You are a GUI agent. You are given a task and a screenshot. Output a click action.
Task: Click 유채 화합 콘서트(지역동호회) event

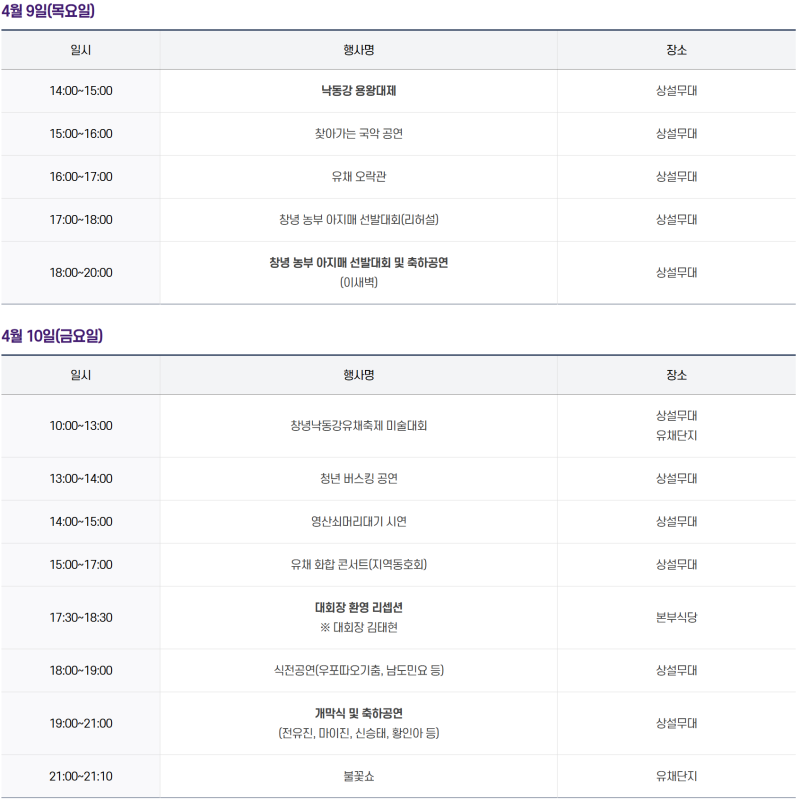358,565
